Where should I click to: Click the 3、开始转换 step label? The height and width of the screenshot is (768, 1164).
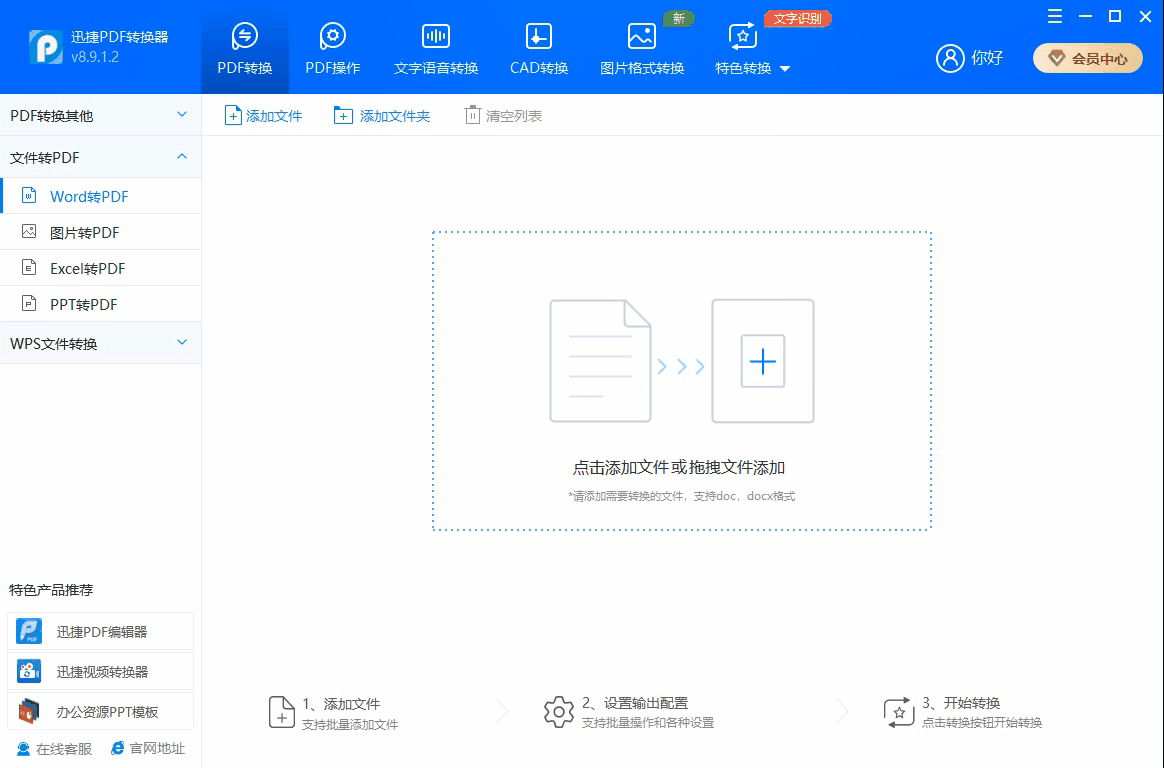coord(961,703)
